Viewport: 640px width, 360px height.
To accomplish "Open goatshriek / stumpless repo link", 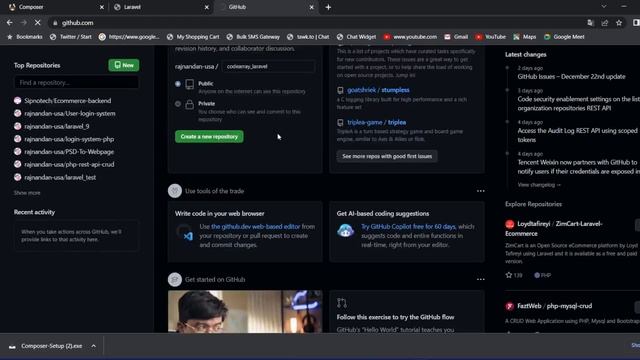I will (x=378, y=90).
